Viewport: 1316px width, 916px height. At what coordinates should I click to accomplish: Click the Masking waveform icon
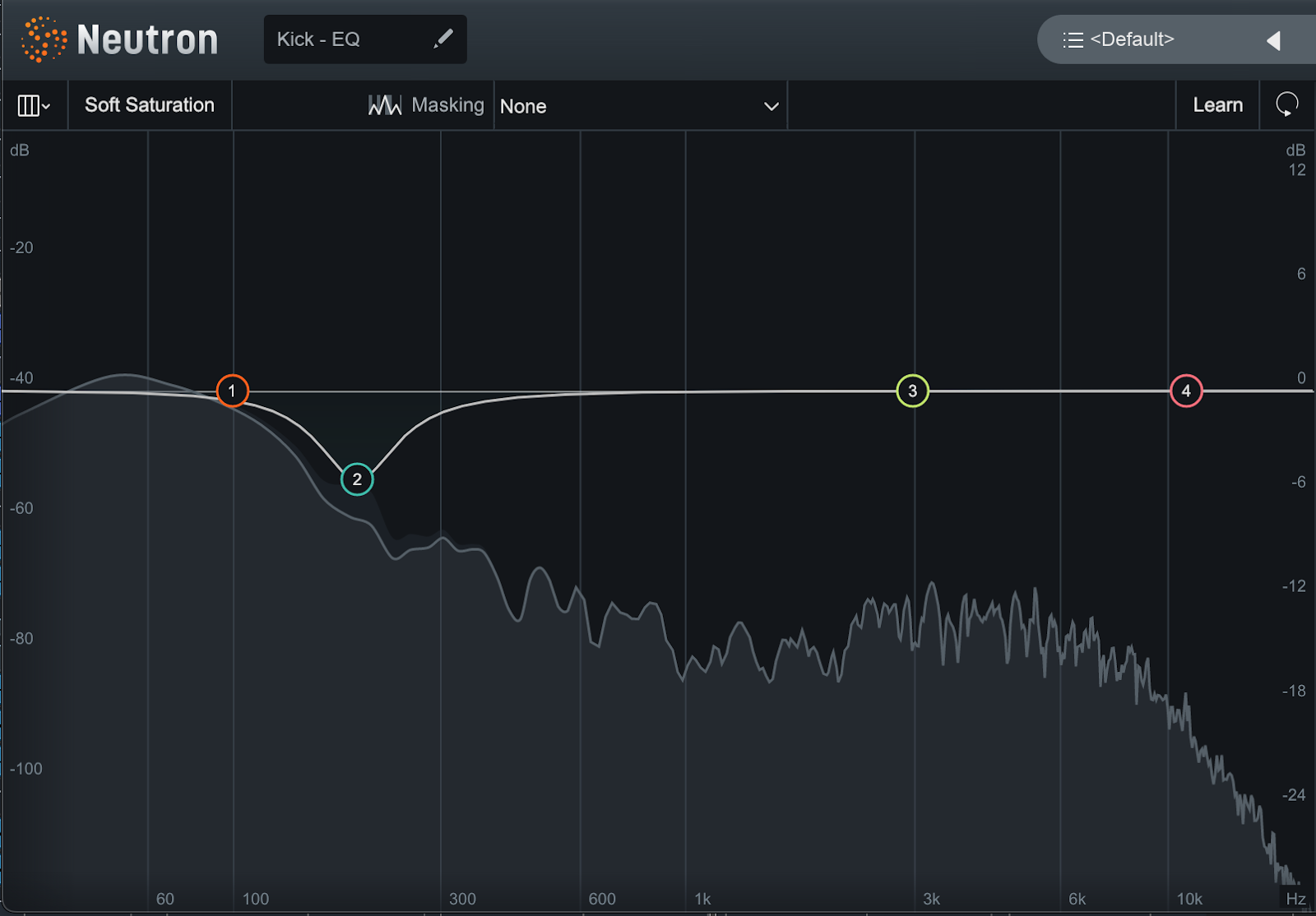pos(384,105)
